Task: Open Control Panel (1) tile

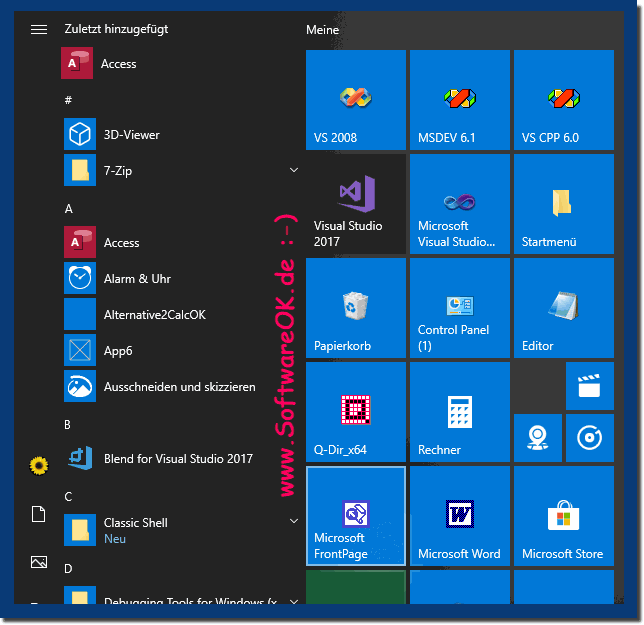Action: (x=460, y=308)
